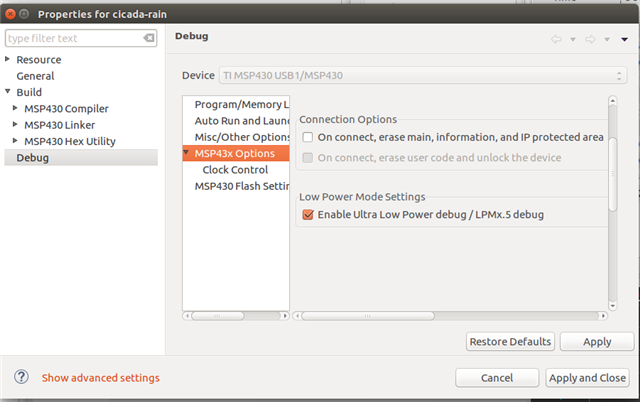Viewport: 640px width, 402px height.
Task: Open the back history dropdown arrow
Action: tap(573, 40)
